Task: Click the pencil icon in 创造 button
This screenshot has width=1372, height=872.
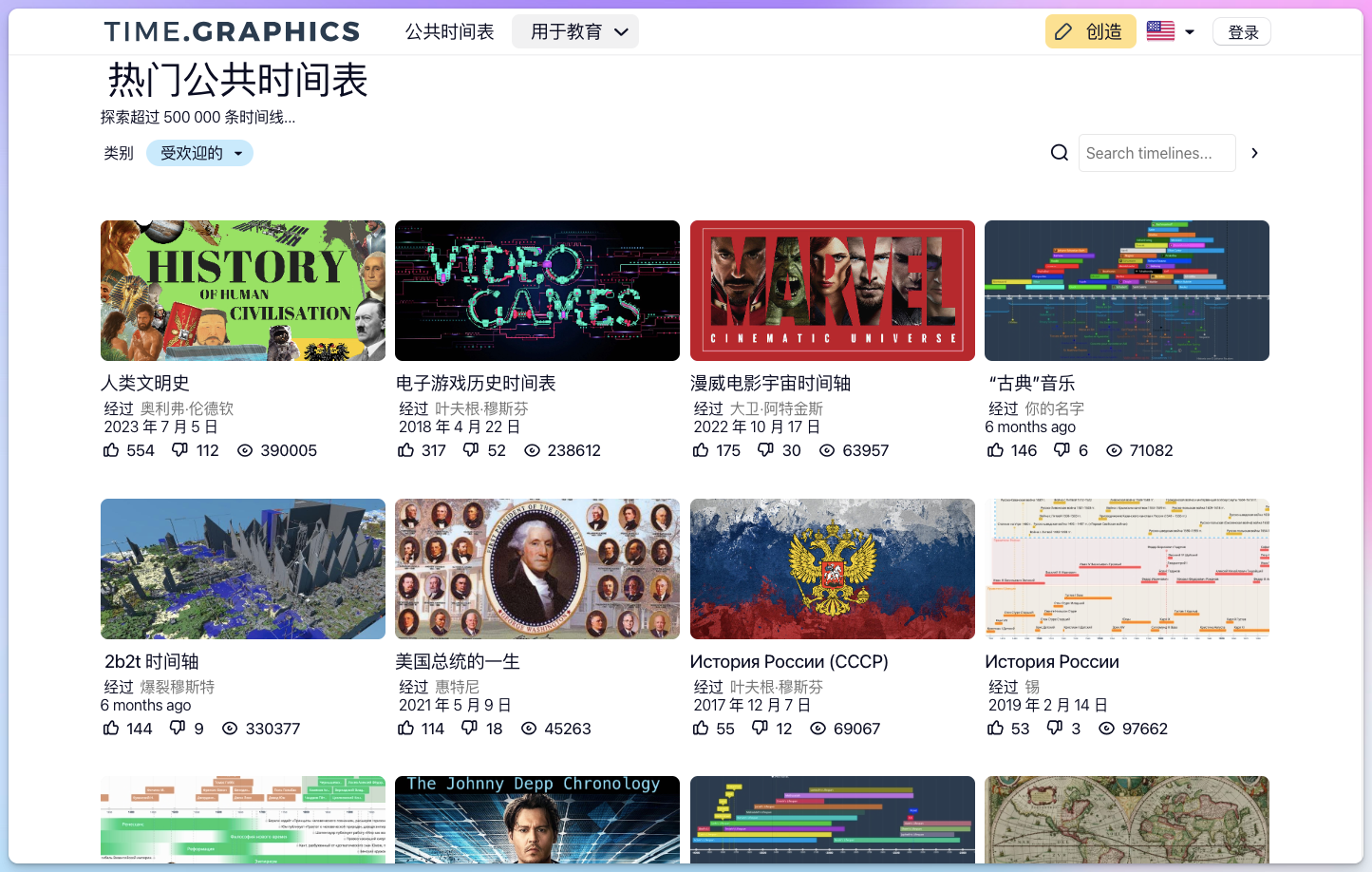Action: [x=1063, y=32]
